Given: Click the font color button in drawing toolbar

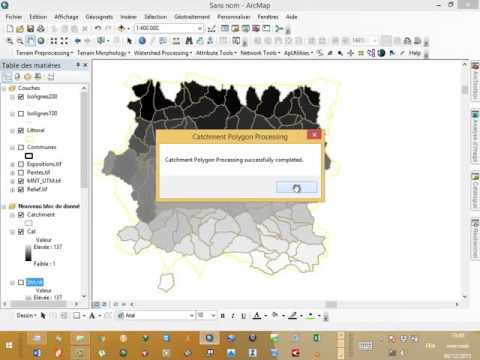Looking at the screenshot, I should tap(257, 316).
